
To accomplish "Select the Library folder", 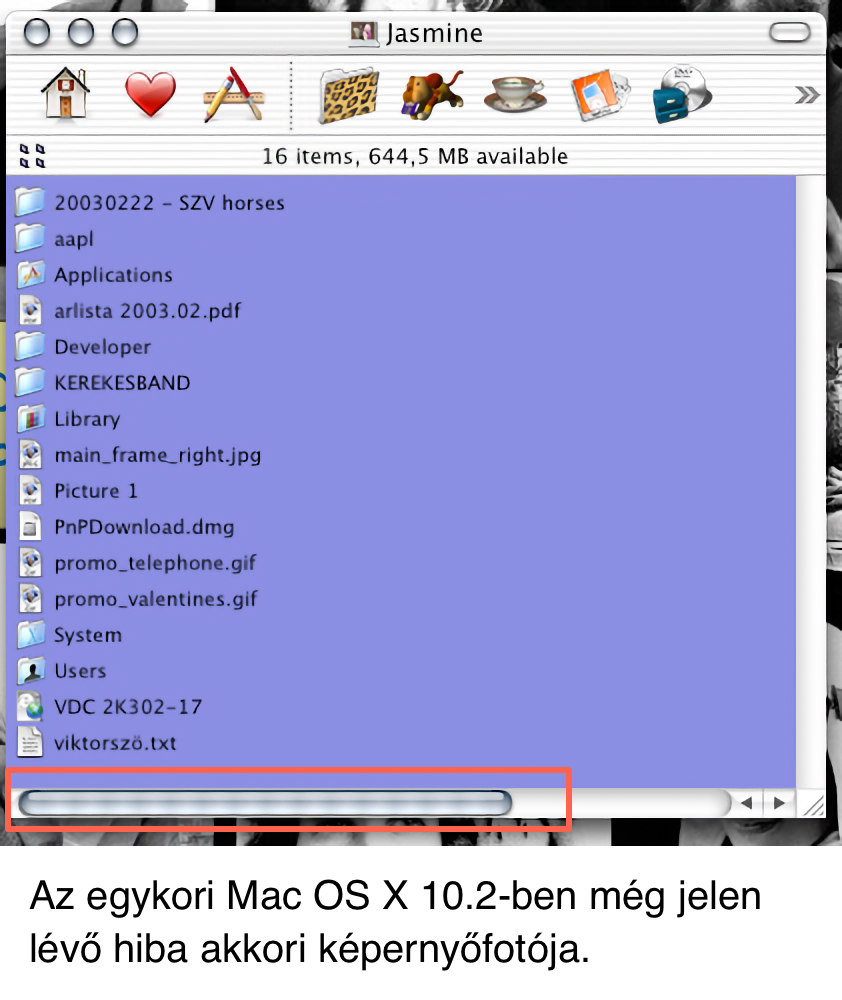I will click(x=87, y=419).
